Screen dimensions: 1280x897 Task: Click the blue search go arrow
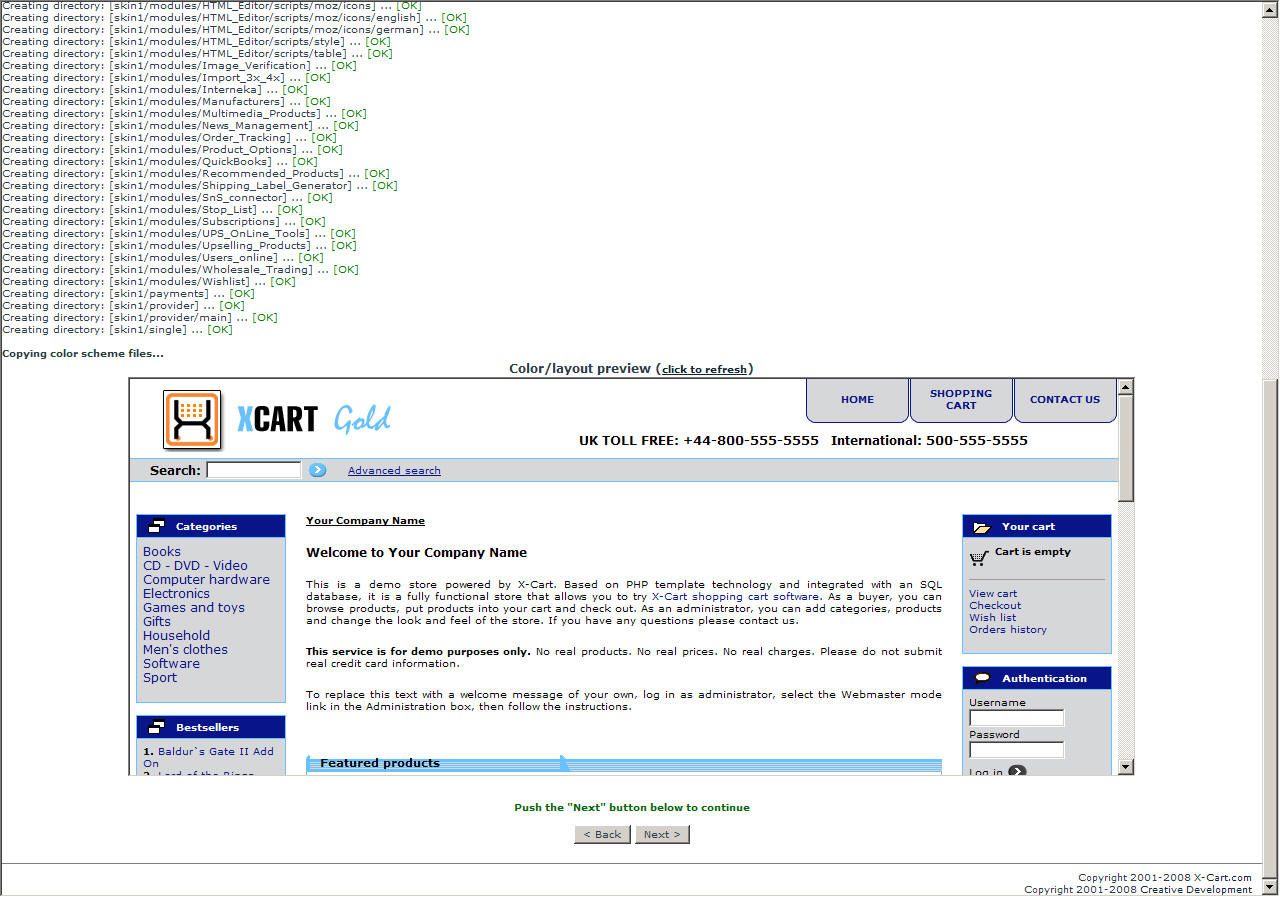click(x=317, y=470)
